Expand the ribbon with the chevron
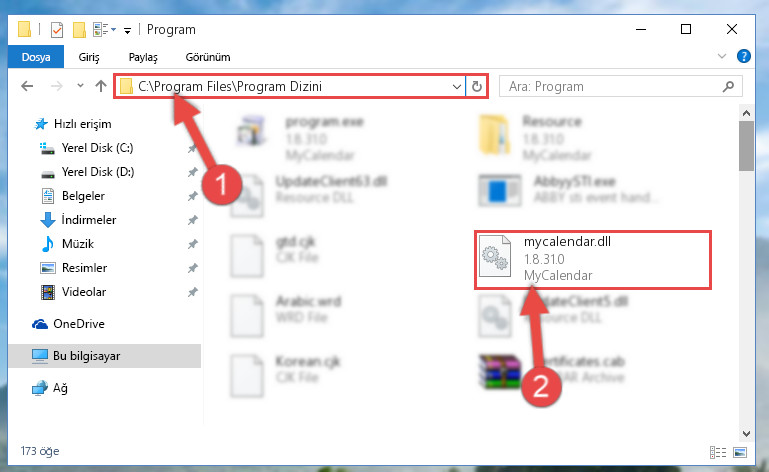 coord(721,56)
